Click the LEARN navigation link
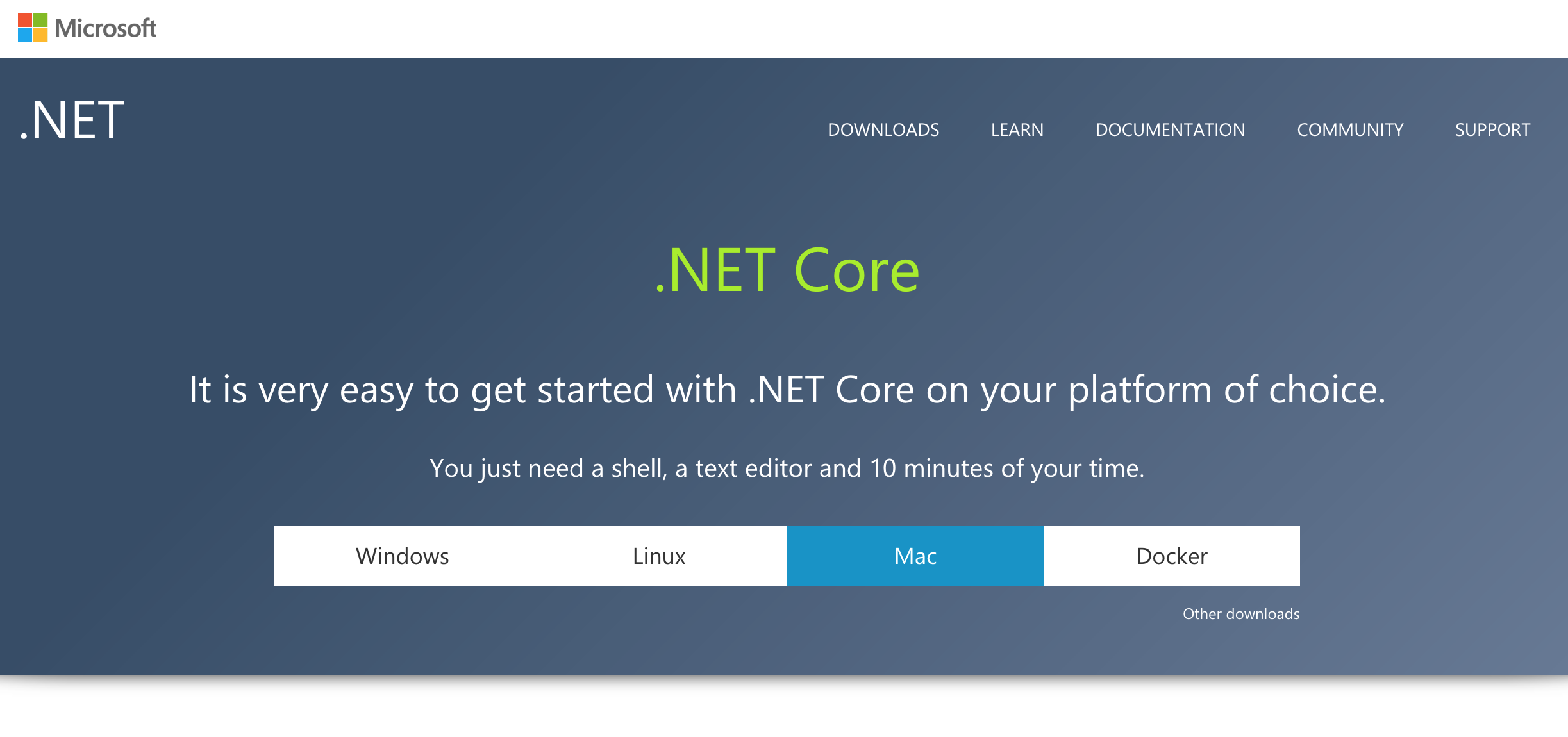 pos(1017,130)
